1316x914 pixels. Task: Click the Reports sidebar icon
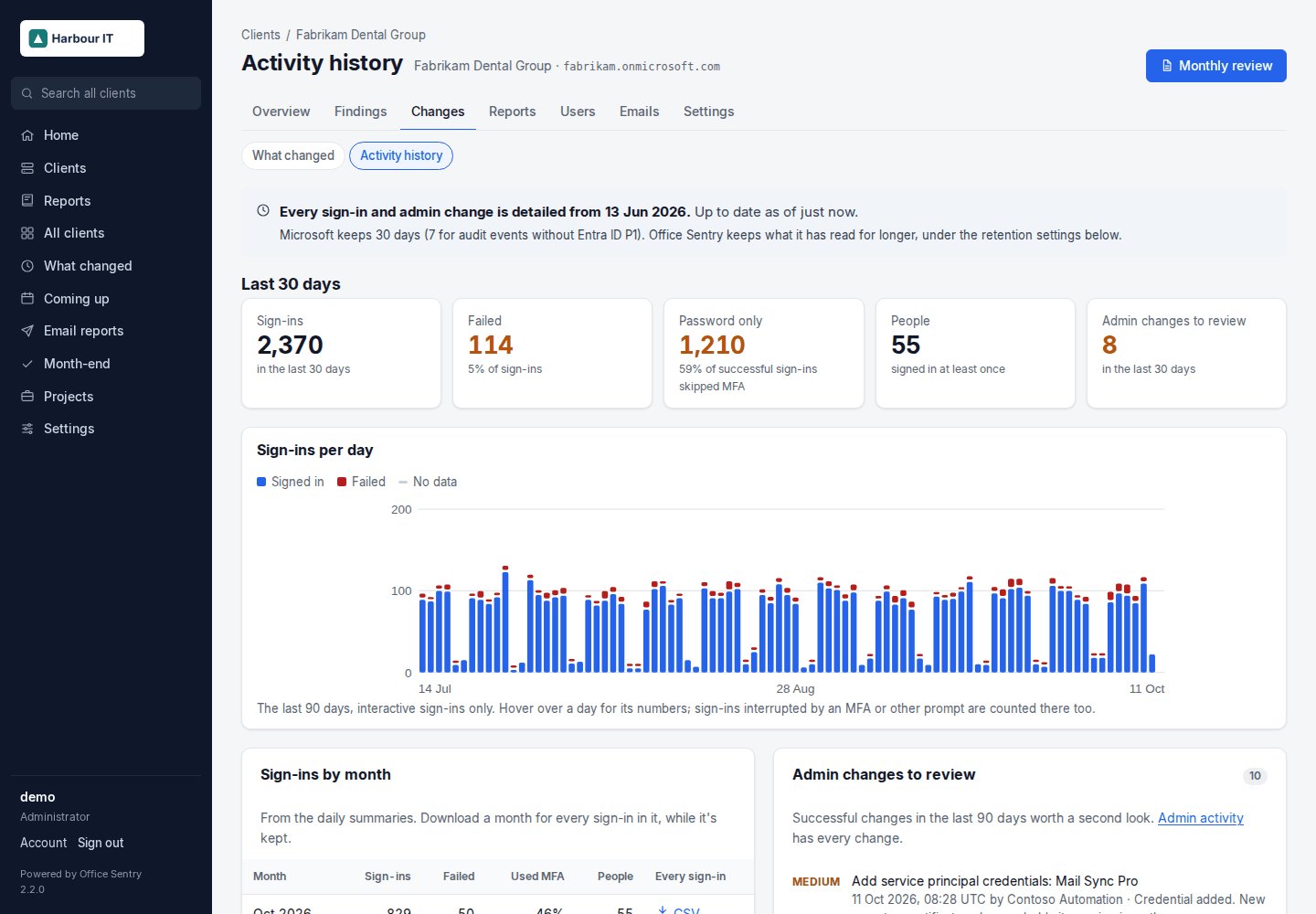click(x=27, y=201)
